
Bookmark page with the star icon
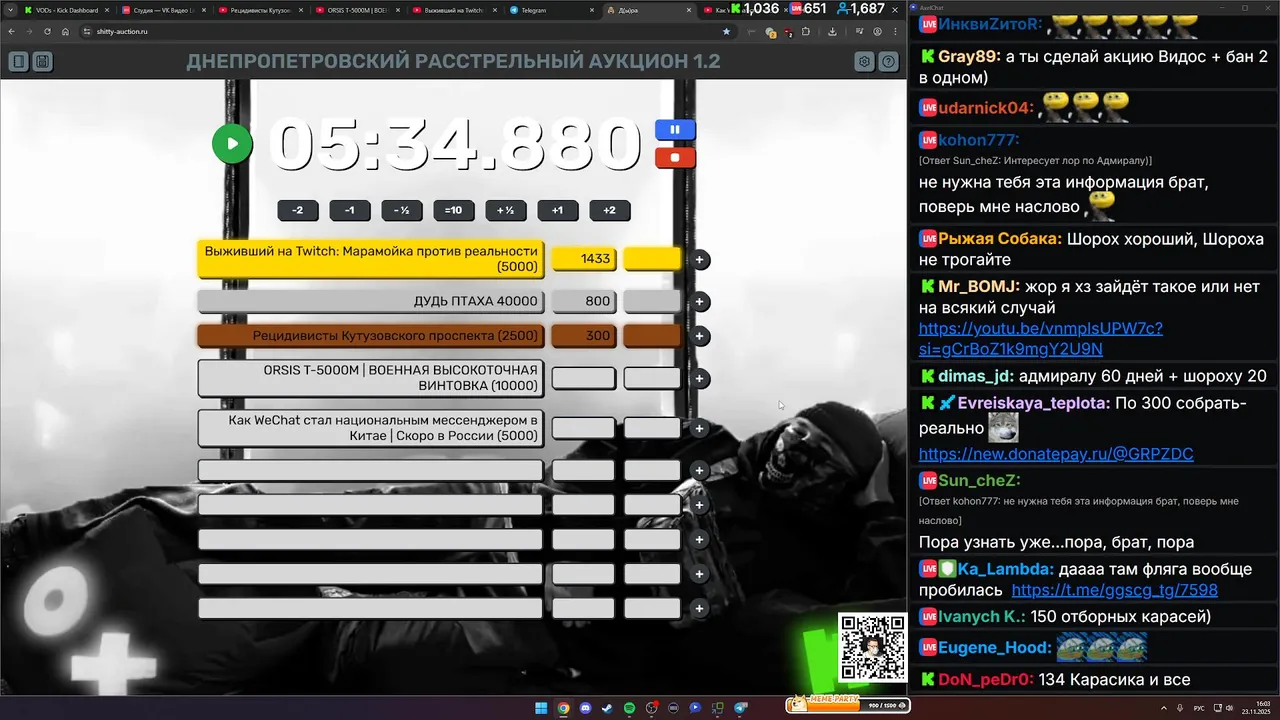point(726,31)
